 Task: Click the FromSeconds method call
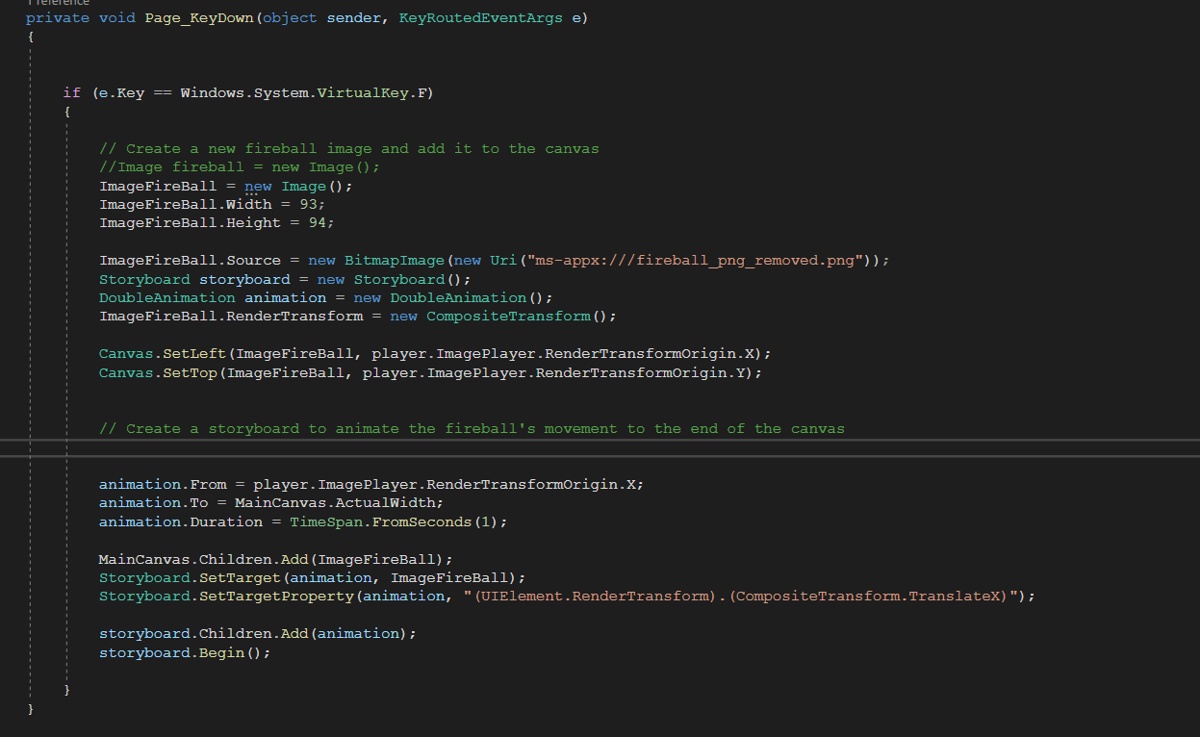tap(421, 521)
